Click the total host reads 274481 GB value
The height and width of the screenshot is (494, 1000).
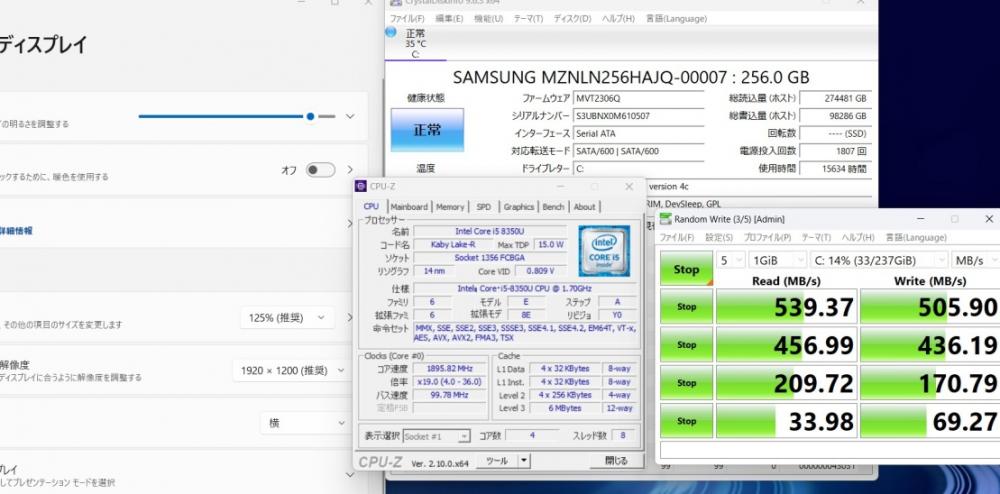[835, 99]
